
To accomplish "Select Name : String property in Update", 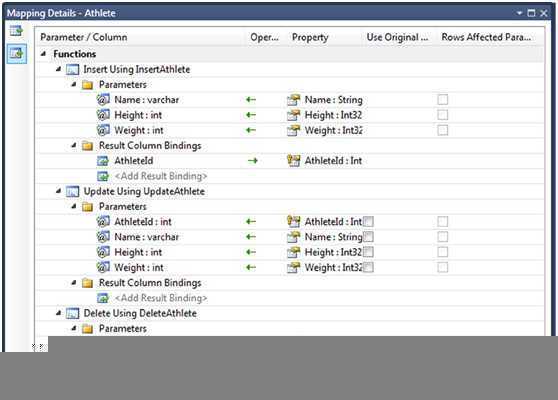I will (x=333, y=237).
